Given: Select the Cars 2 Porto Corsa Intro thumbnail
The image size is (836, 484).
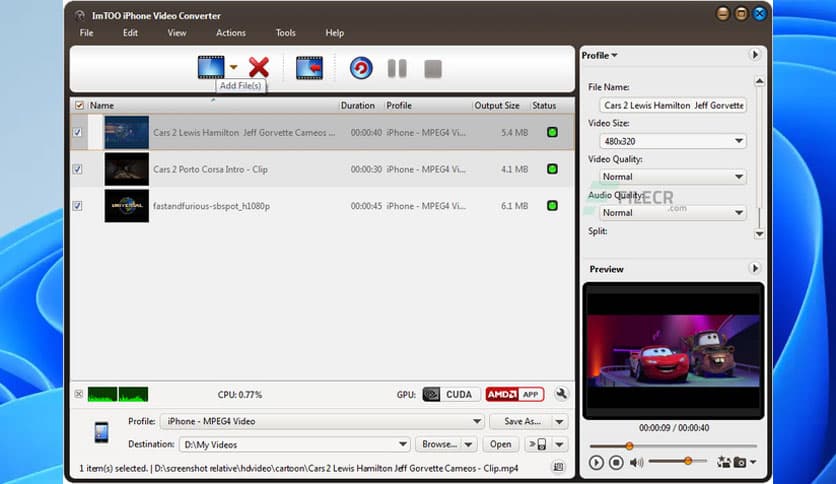Looking at the screenshot, I should pyautogui.click(x=126, y=169).
